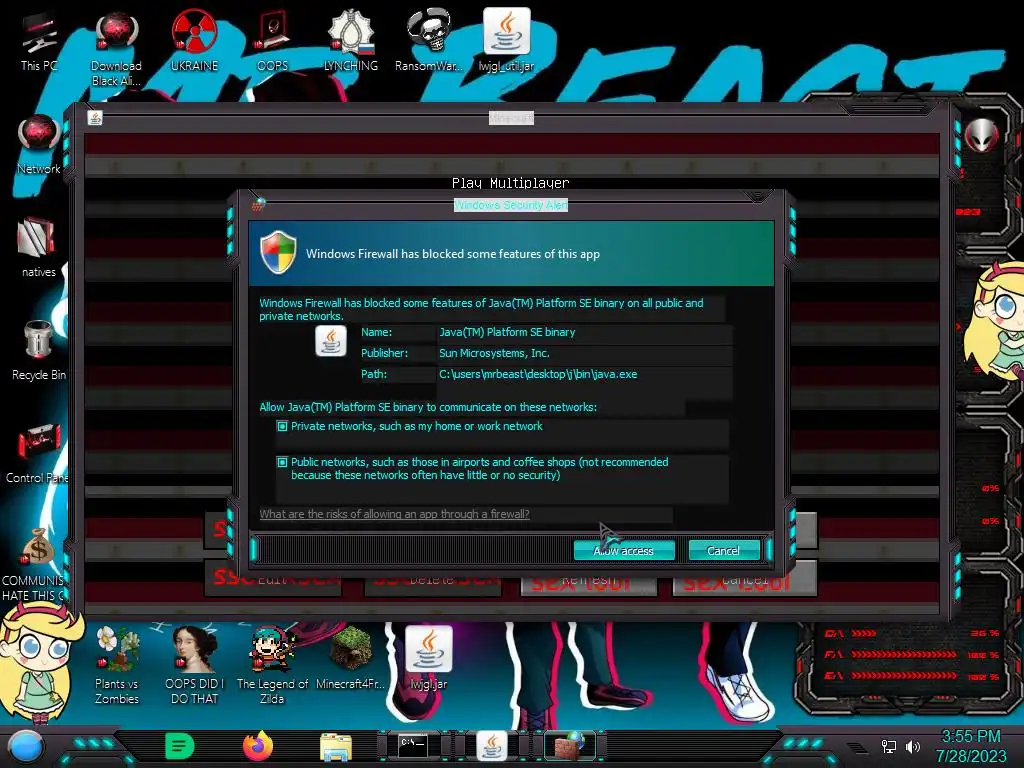Select the natives folder icon
This screenshot has width=1024, height=768.
39,248
